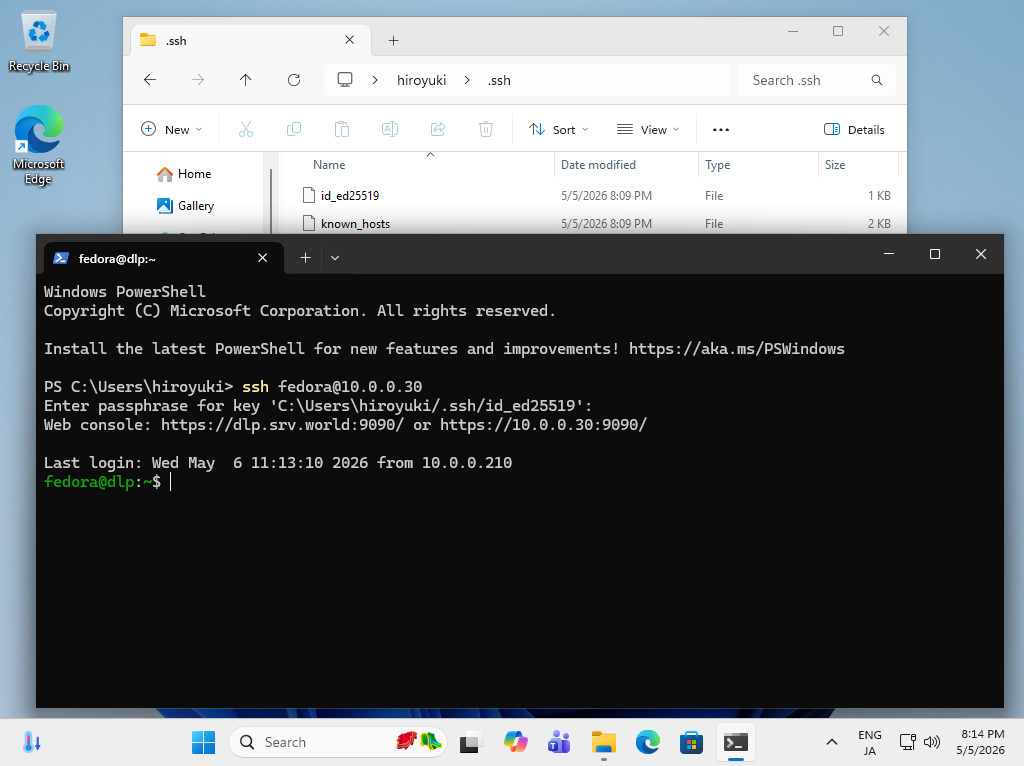Click the Delete trash icon in File Explorer
This screenshot has height=766, width=1024.
click(486, 129)
